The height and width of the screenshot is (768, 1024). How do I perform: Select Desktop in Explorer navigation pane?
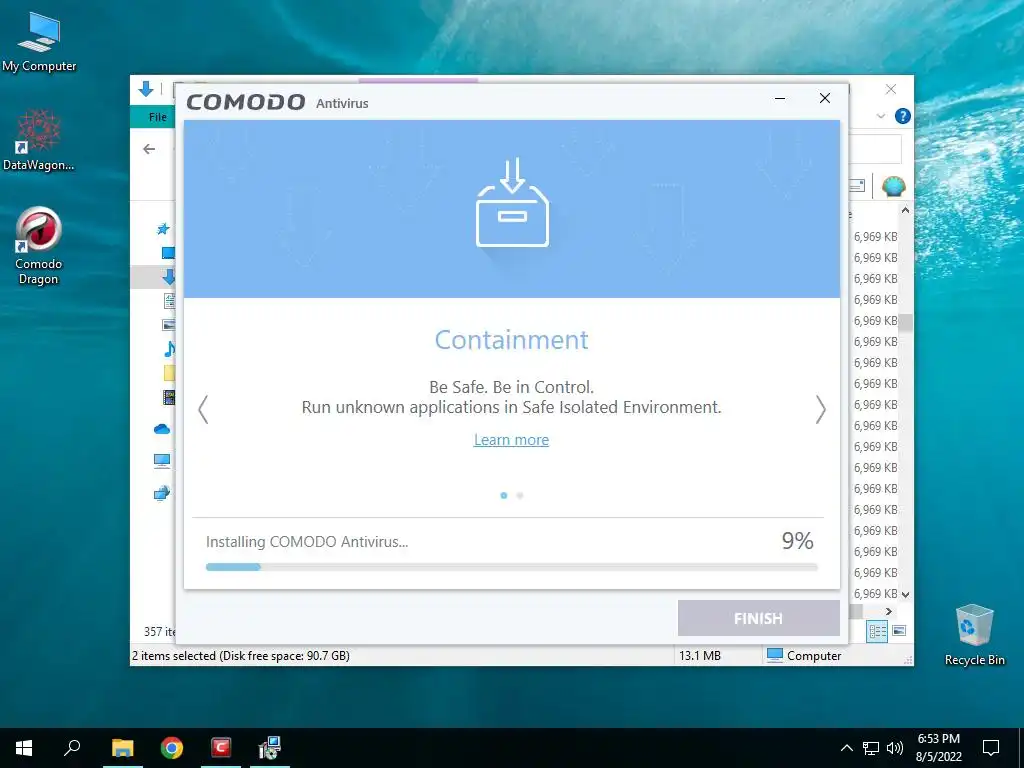point(168,253)
